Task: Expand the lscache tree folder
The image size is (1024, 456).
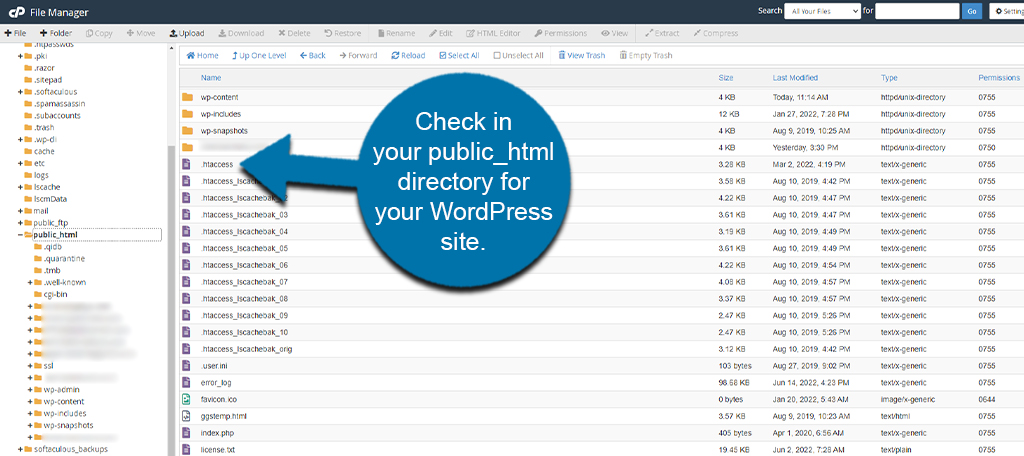Action: (x=20, y=187)
